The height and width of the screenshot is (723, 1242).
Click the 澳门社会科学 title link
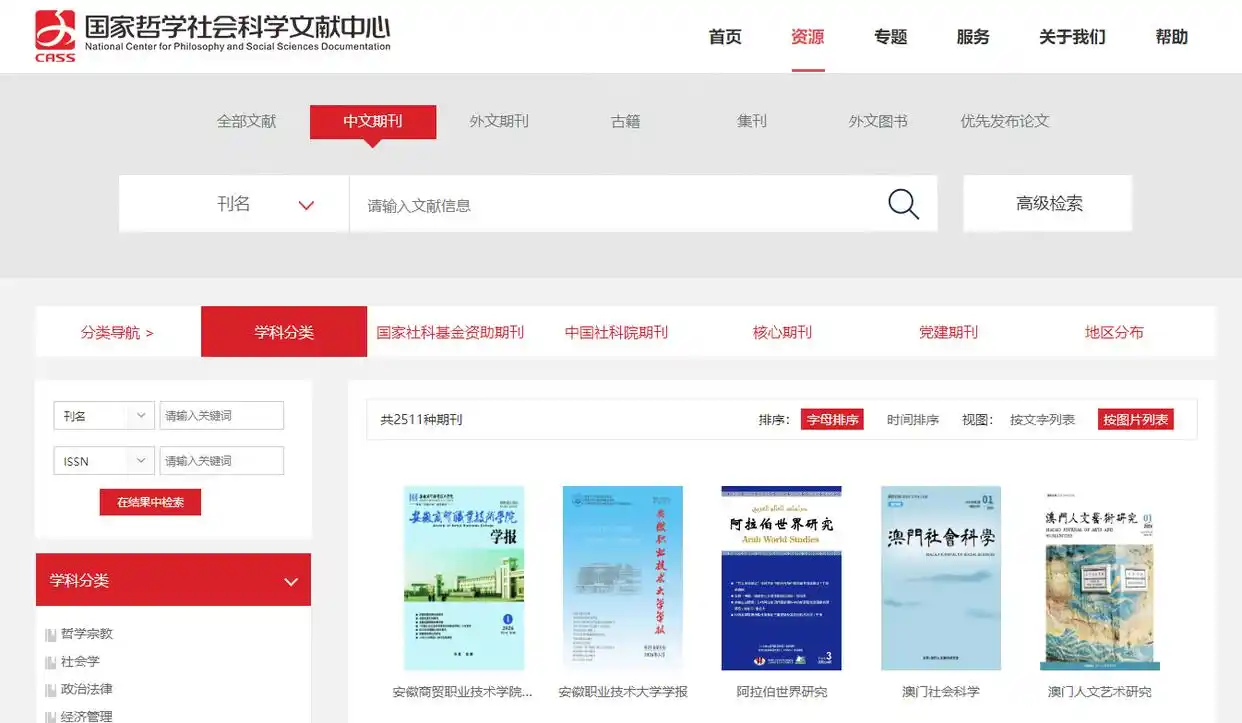tap(941, 692)
